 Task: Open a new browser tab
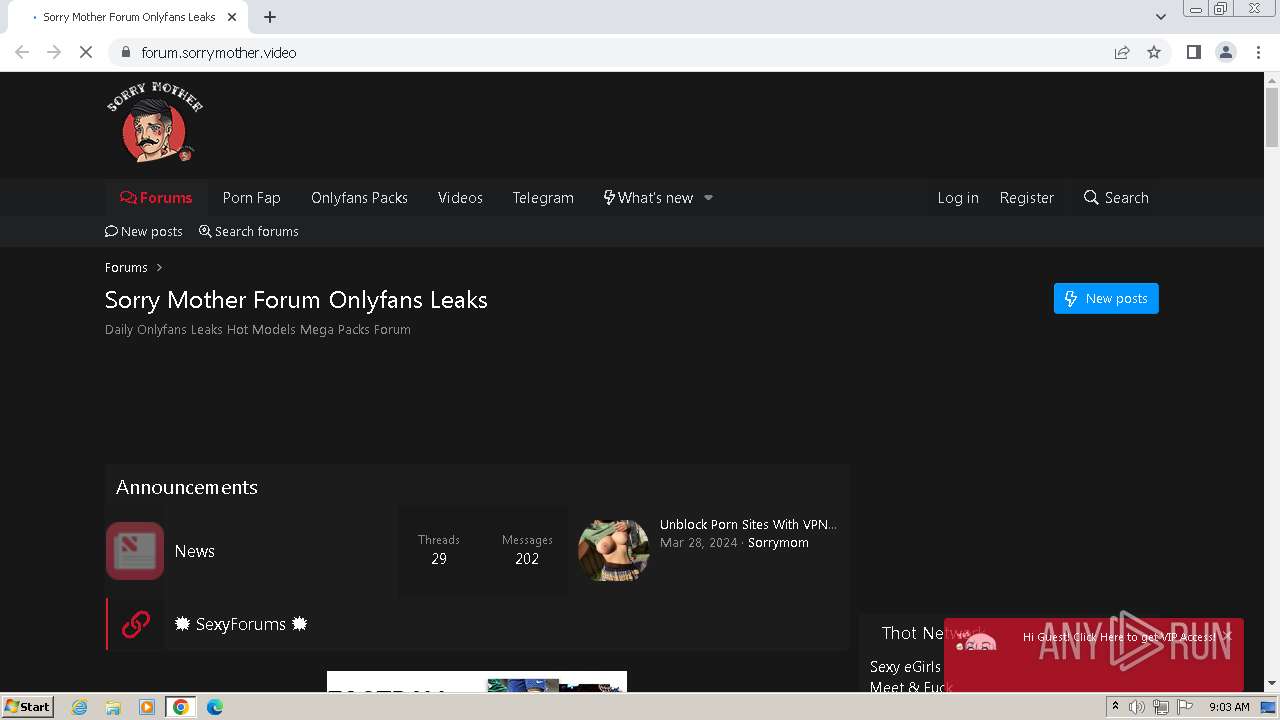point(270,17)
